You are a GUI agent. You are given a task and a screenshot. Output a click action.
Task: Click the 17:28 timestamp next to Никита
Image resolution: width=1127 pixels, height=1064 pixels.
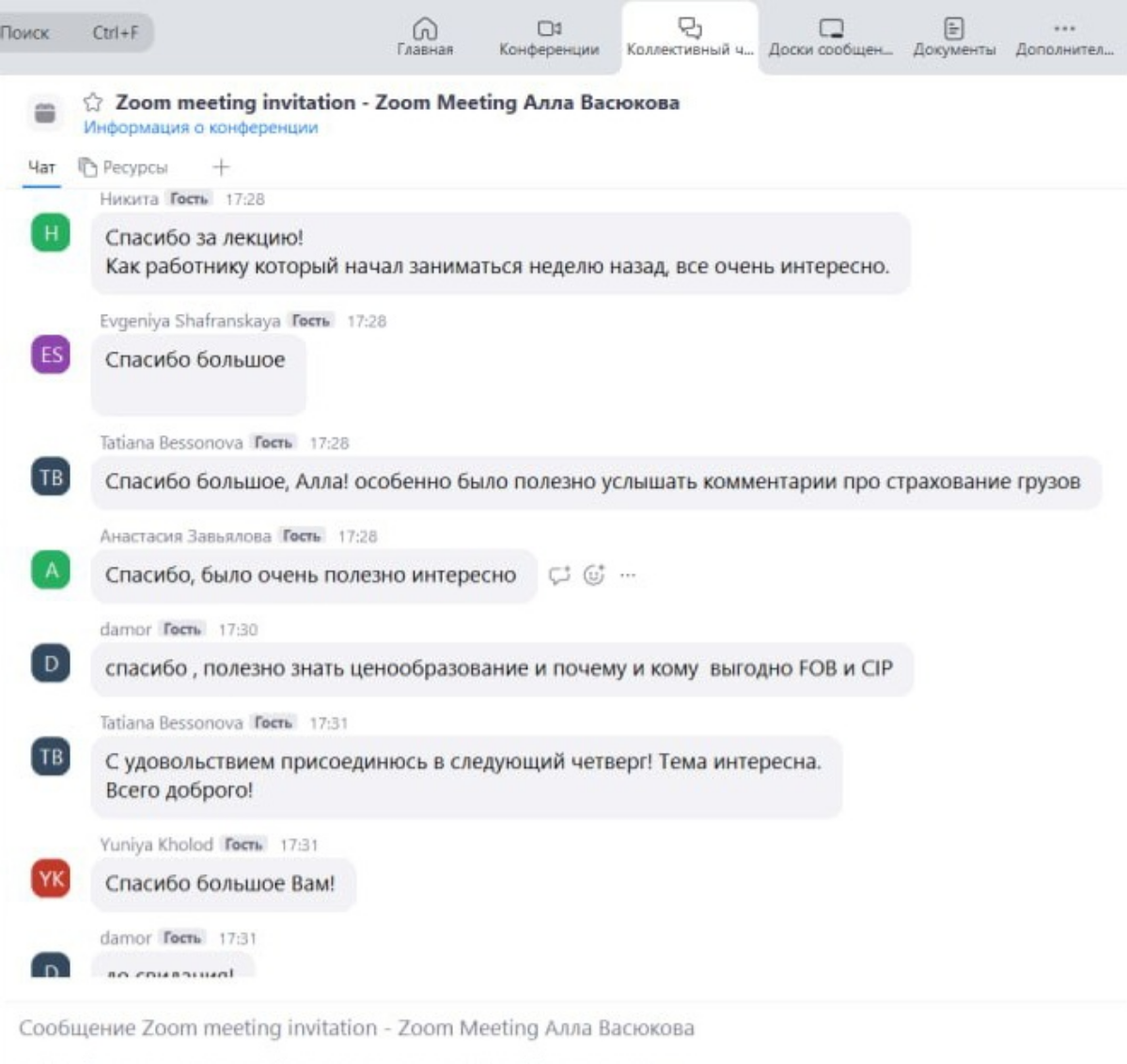coord(244,199)
